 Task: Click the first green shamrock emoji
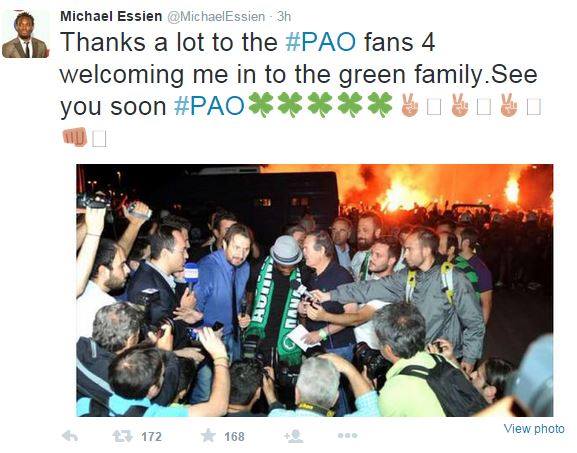(261, 105)
